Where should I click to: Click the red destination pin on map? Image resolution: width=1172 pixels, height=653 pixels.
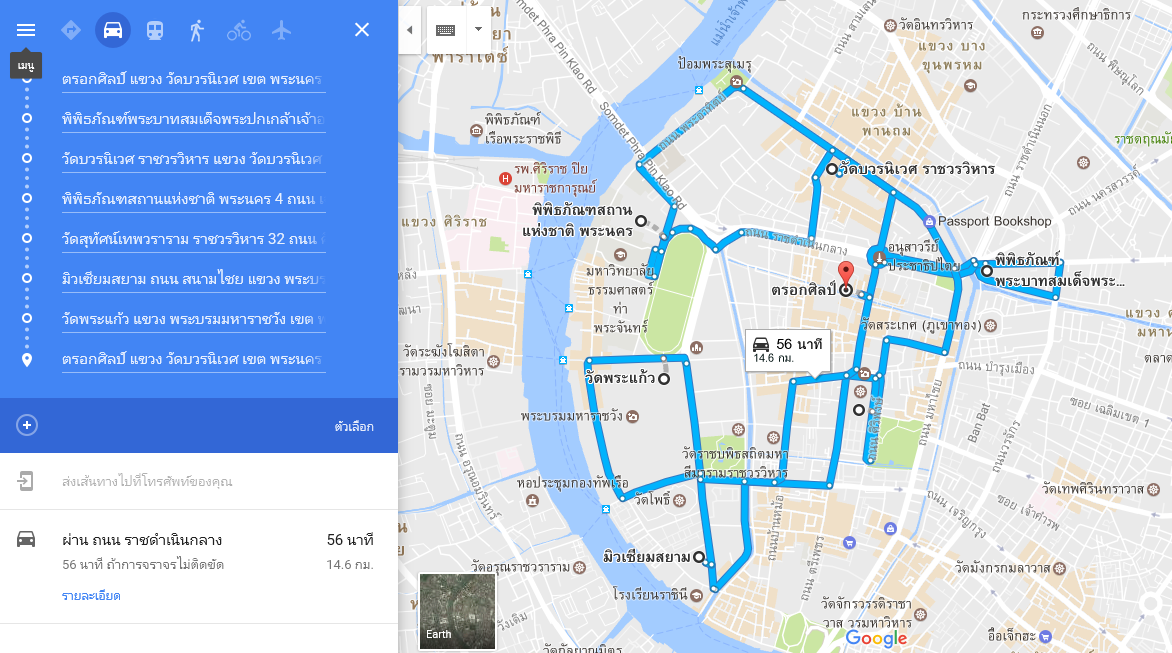(x=845, y=276)
